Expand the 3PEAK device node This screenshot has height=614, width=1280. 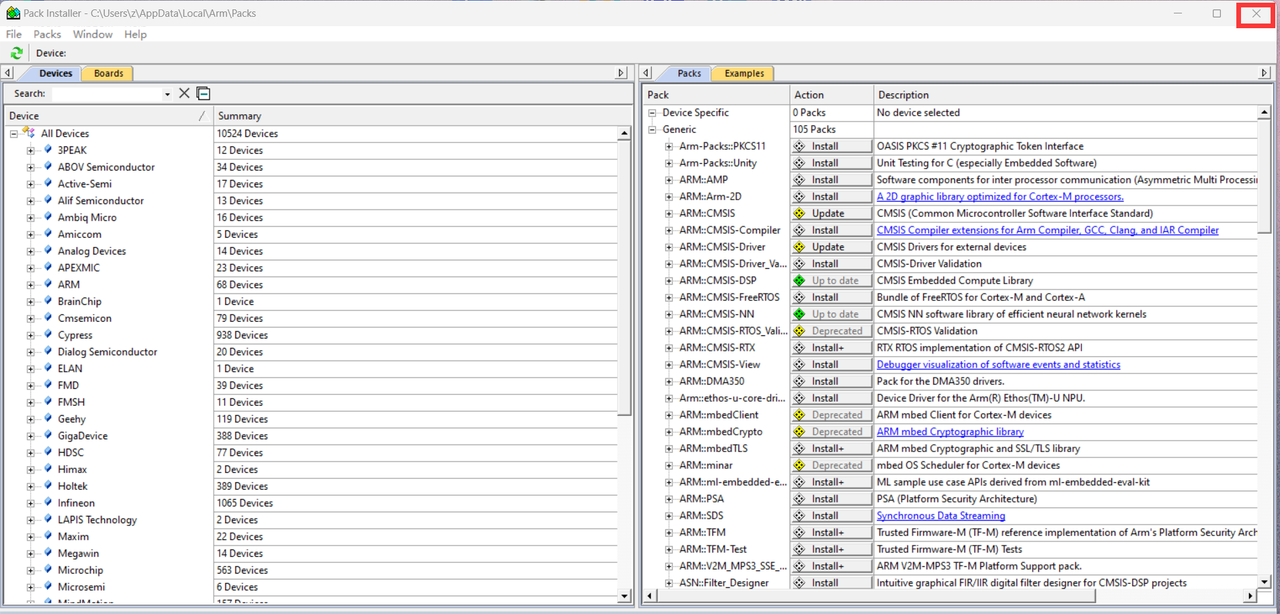tap(31, 150)
